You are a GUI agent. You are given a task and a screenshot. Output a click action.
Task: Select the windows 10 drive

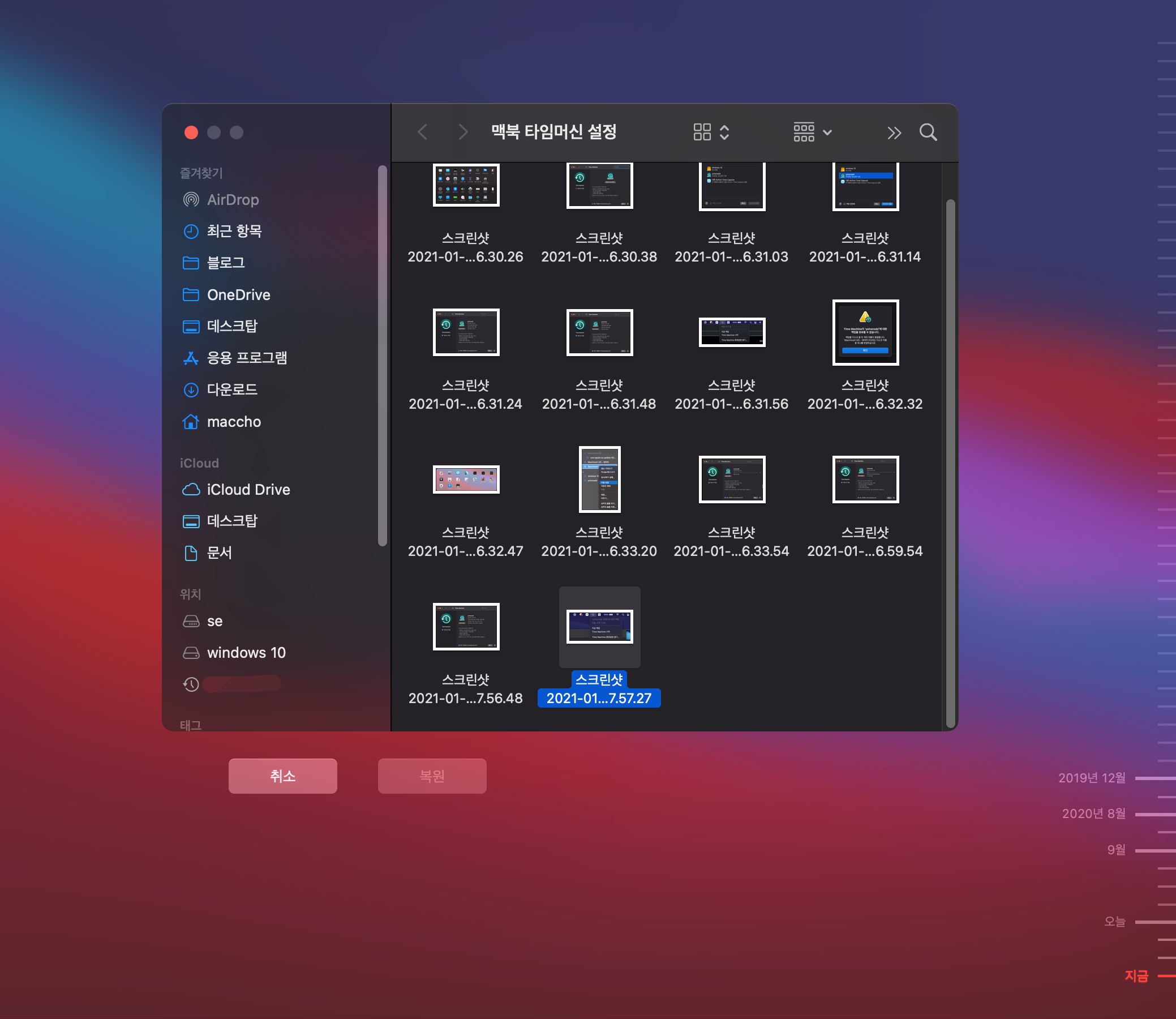(246, 652)
